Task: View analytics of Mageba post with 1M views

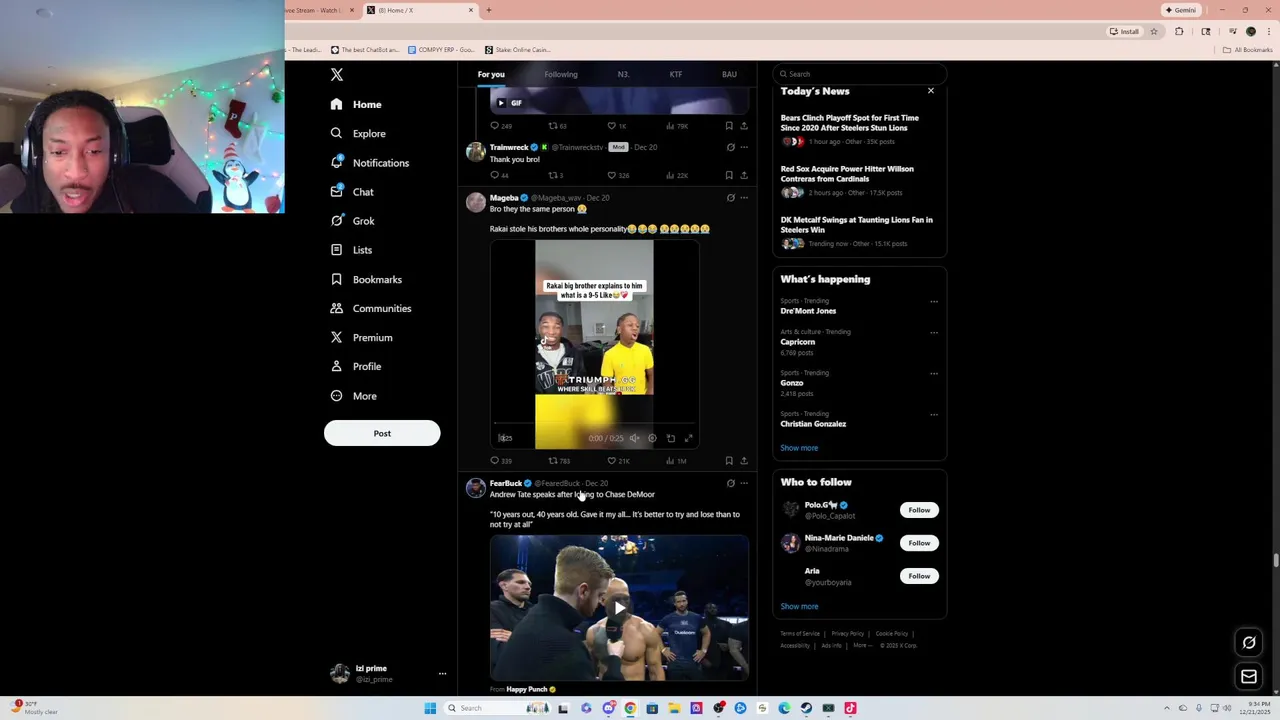Action: pos(676,461)
